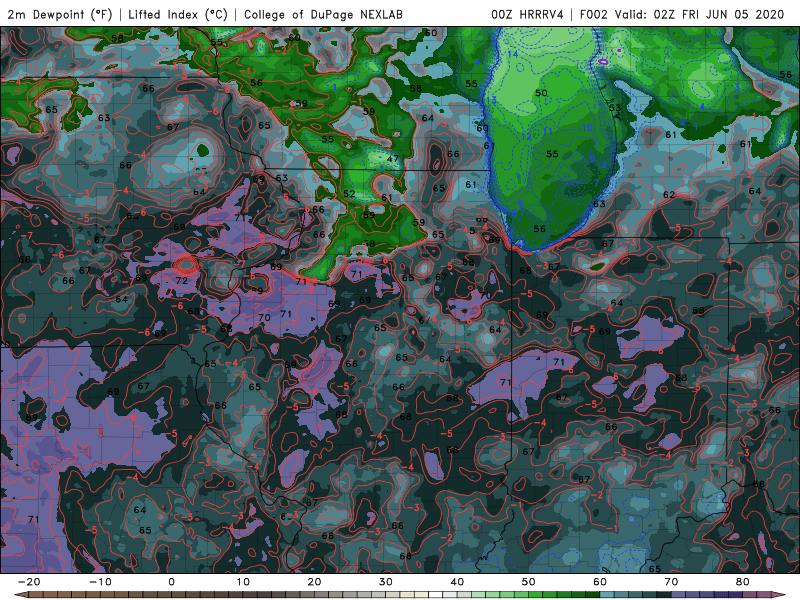800x600 pixels.
Task: Click the 40 label on the color scale
Action: tap(457, 582)
